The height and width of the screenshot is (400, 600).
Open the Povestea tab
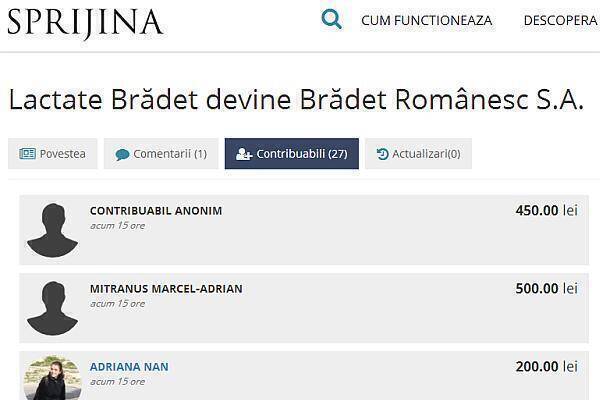point(53,154)
